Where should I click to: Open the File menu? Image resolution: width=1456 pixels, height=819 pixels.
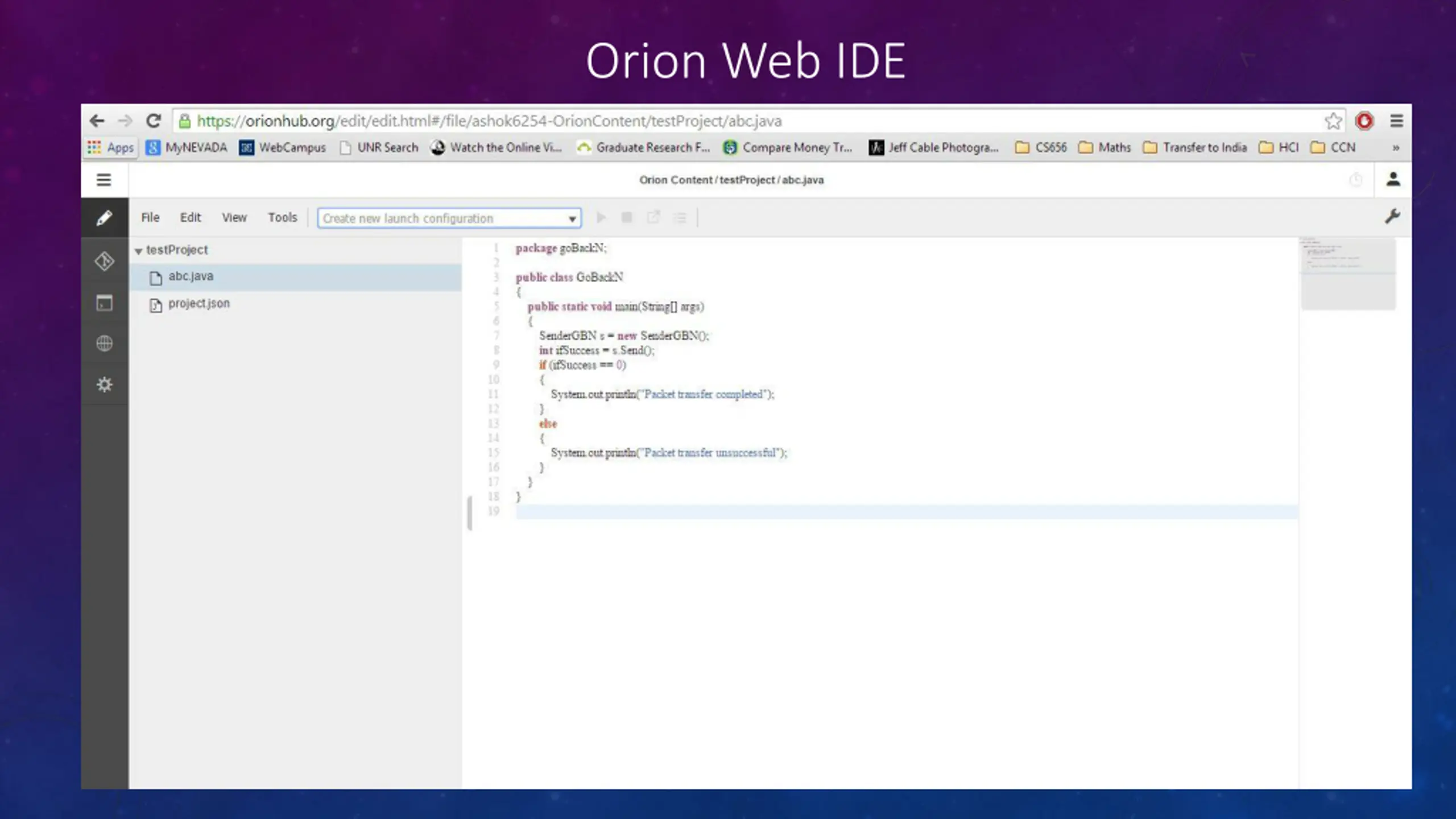(x=150, y=217)
